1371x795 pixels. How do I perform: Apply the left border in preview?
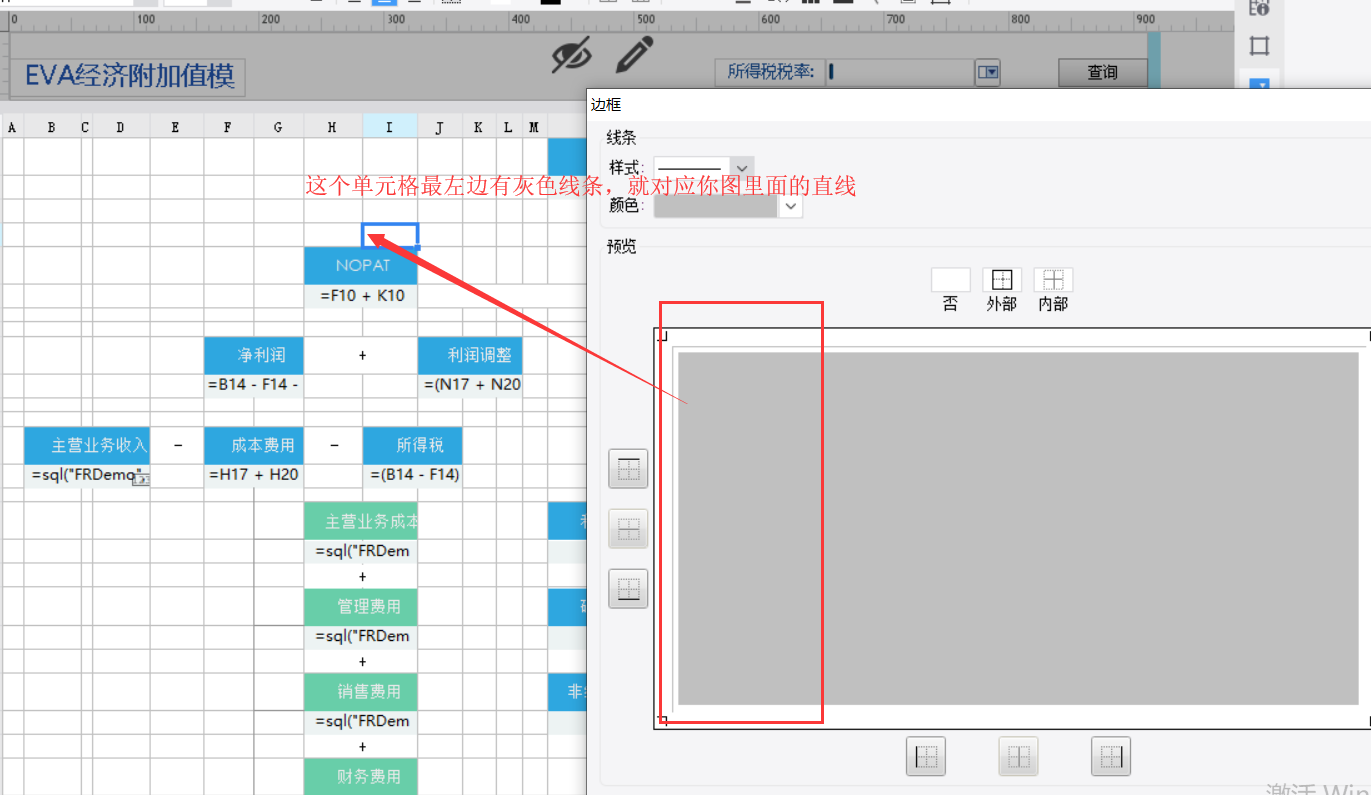click(x=926, y=757)
